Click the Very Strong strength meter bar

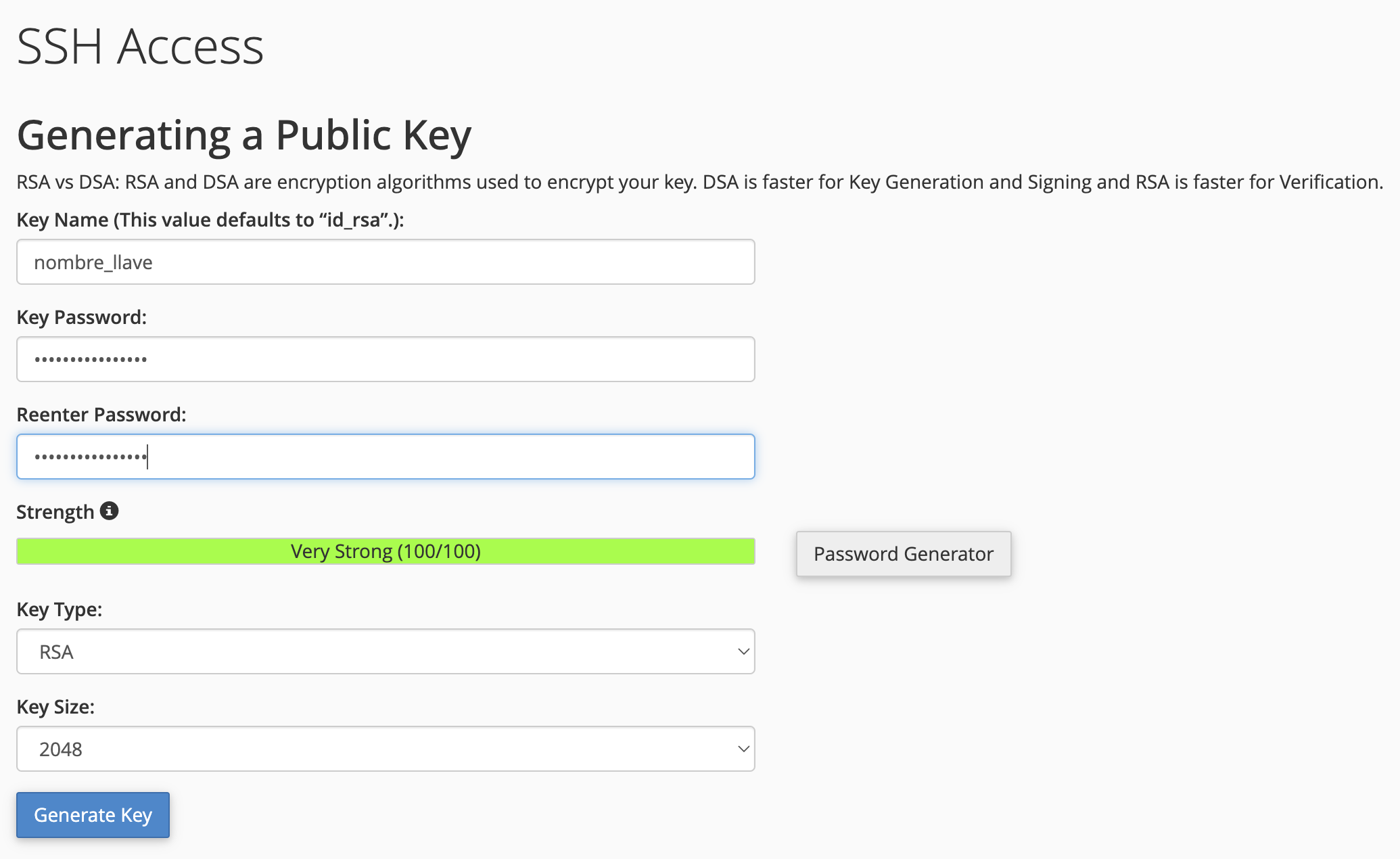385,551
